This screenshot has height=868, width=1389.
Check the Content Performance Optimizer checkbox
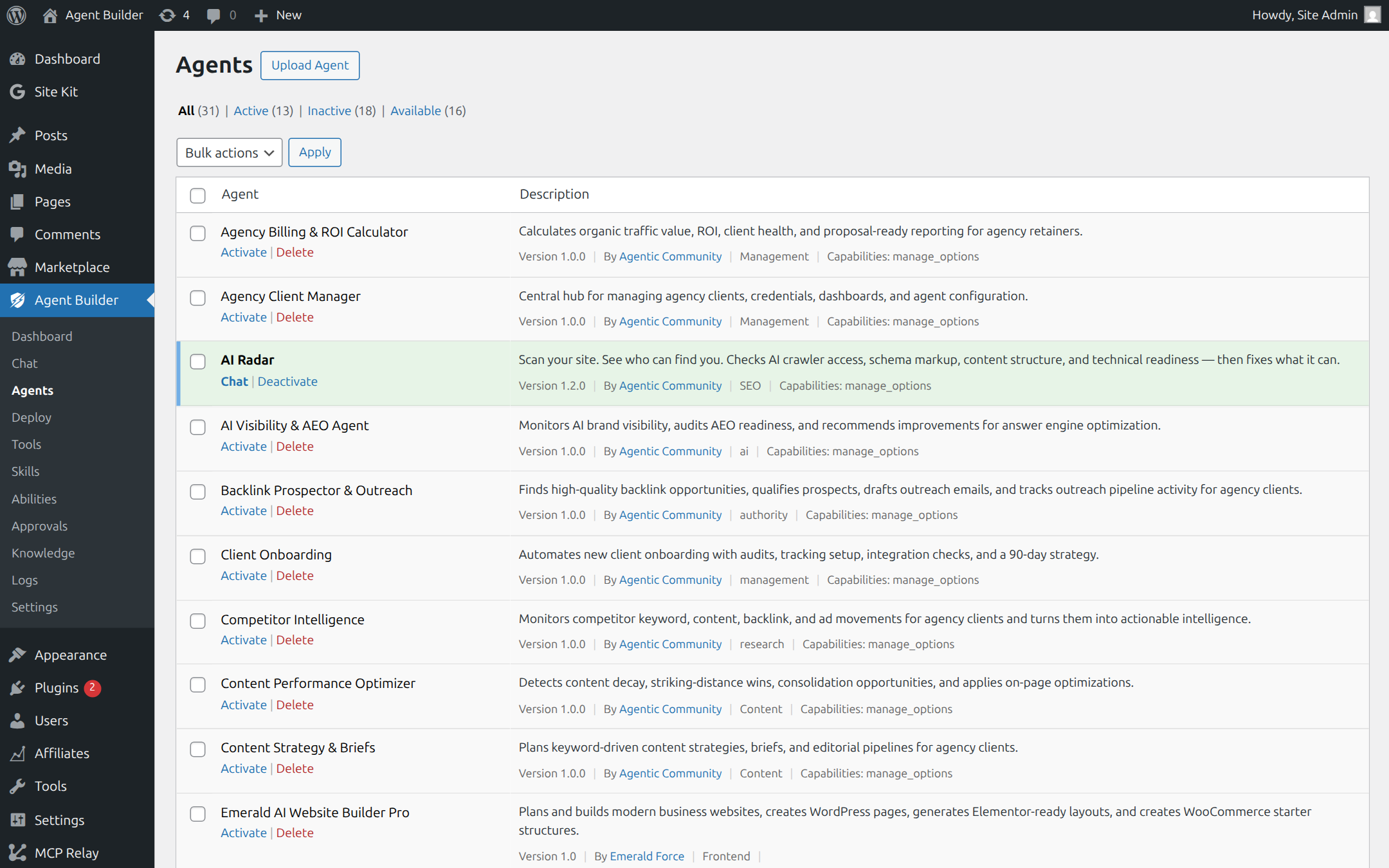(198, 685)
